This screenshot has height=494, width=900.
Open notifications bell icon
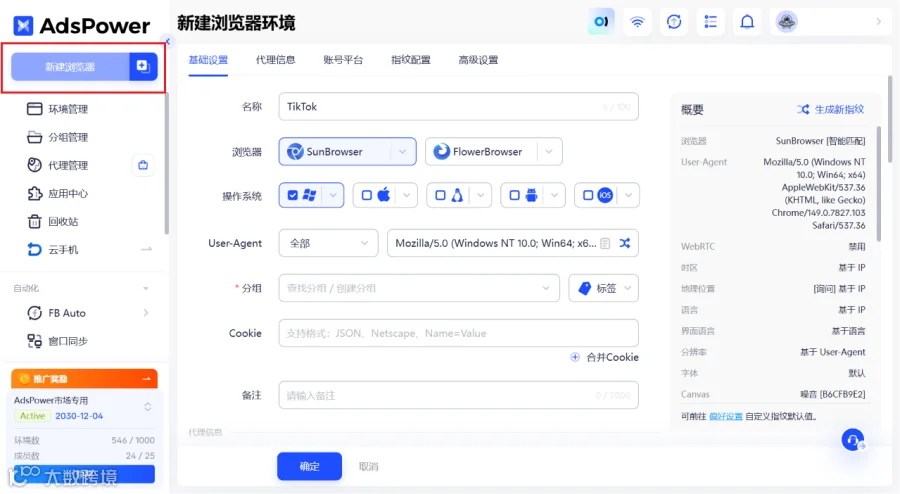747,22
